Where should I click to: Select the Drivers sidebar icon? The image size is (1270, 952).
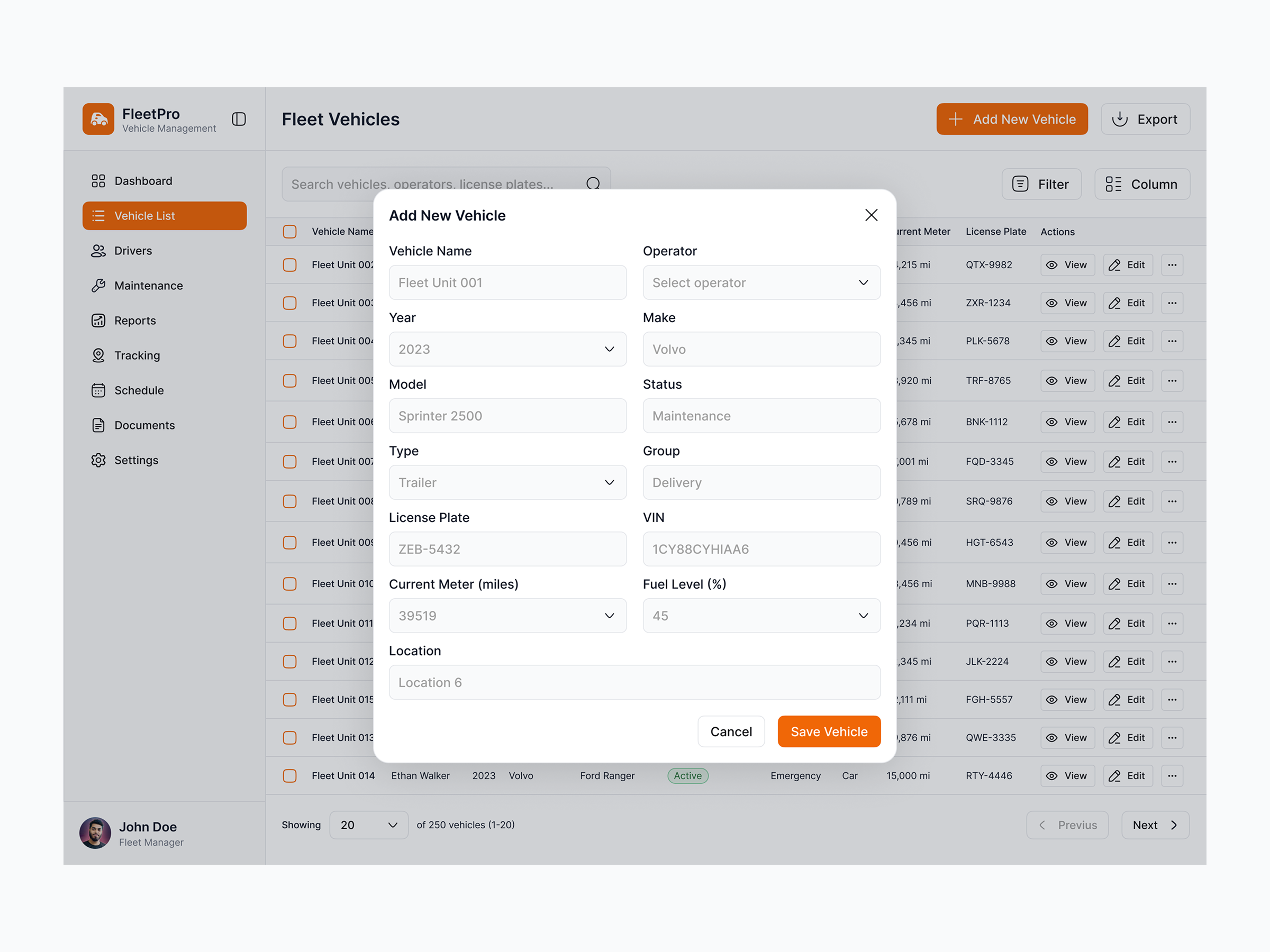pos(98,250)
